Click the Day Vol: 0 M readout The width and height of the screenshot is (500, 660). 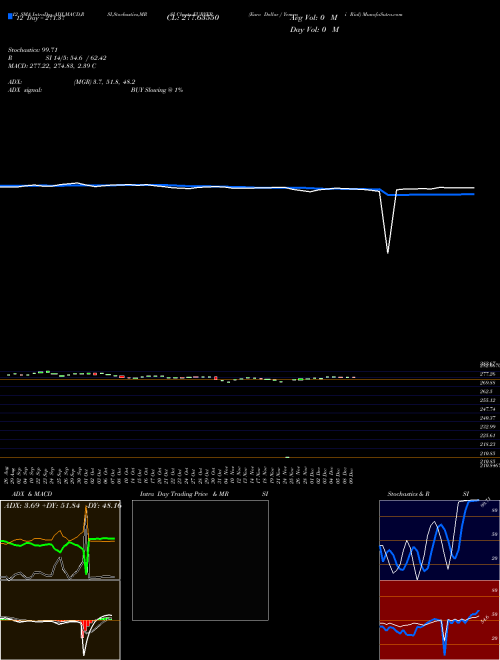pyautogui.click(x=314, y=30)
